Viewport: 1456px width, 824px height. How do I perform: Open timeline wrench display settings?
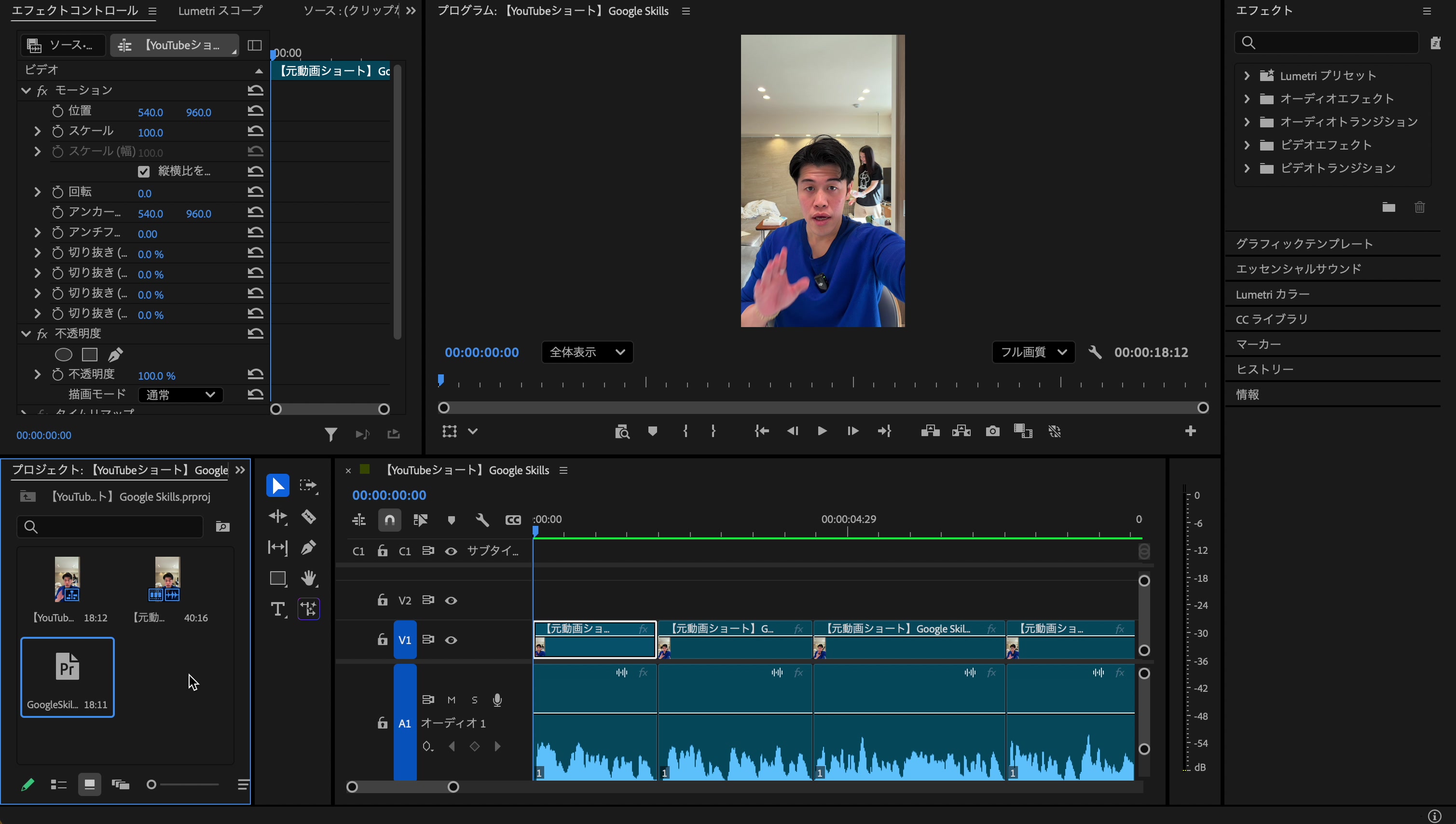(x=482, y=520)
